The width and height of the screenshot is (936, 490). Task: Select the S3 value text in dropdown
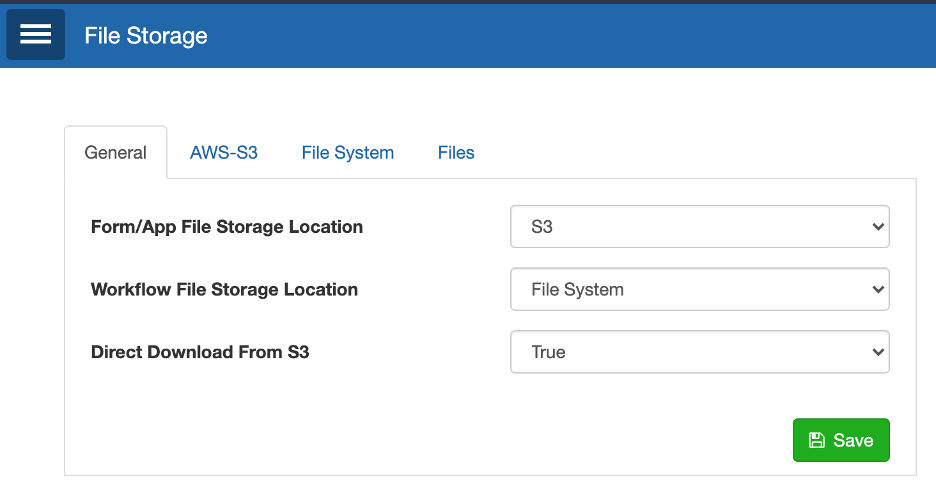pos(542,227)
